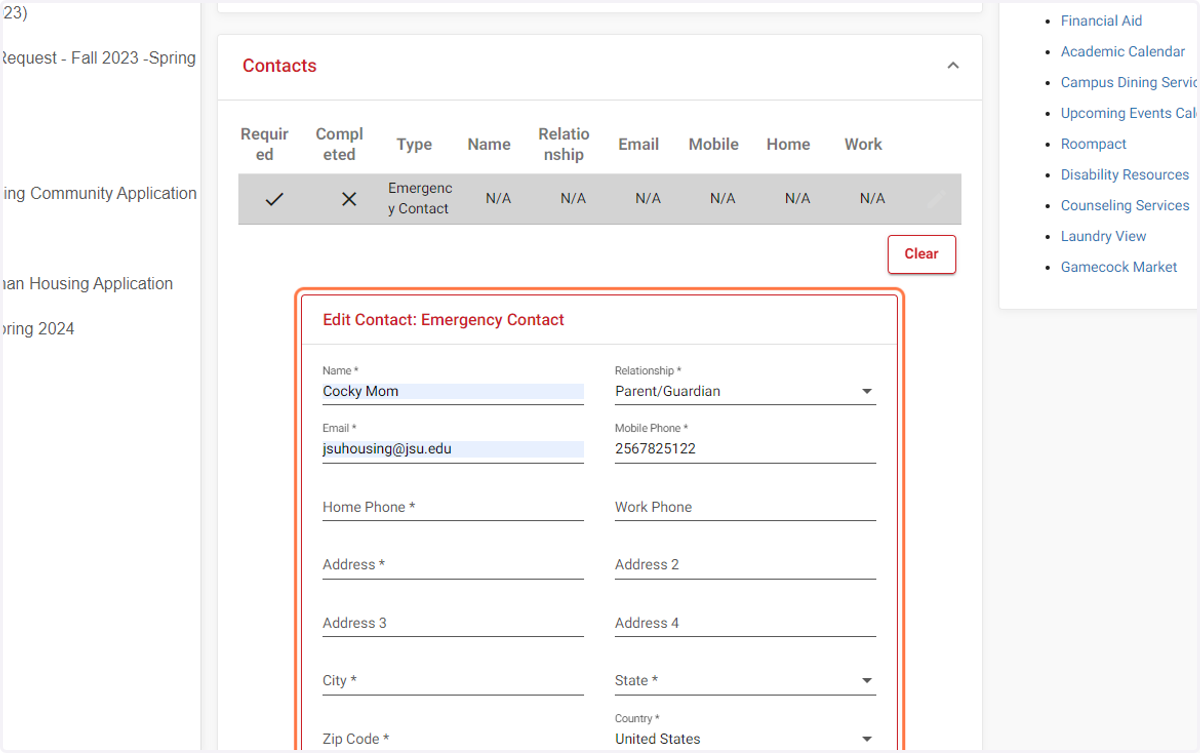Viewport: 1200px width, 753px height.
Task: Click the Name column header
Action: [489, 145]
